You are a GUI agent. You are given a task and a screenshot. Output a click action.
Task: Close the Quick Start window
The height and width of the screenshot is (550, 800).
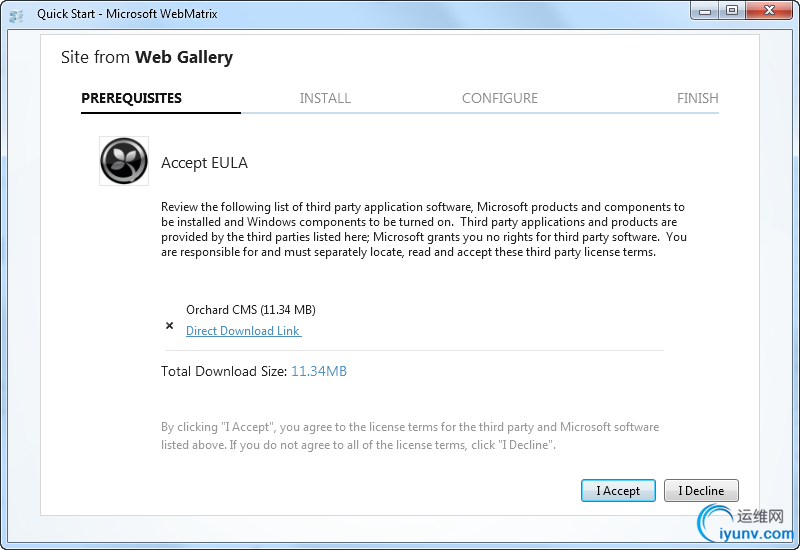[769, 10]
